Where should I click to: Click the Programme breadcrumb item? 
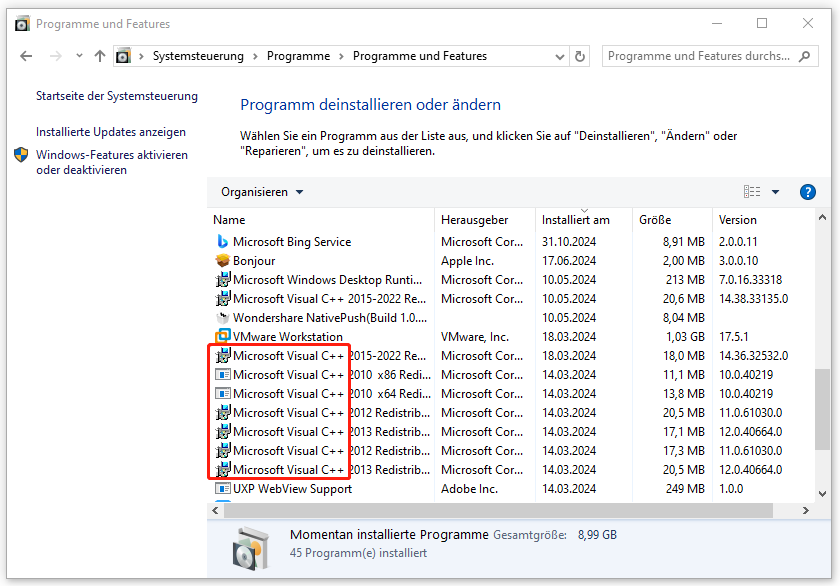pos(299,57)
